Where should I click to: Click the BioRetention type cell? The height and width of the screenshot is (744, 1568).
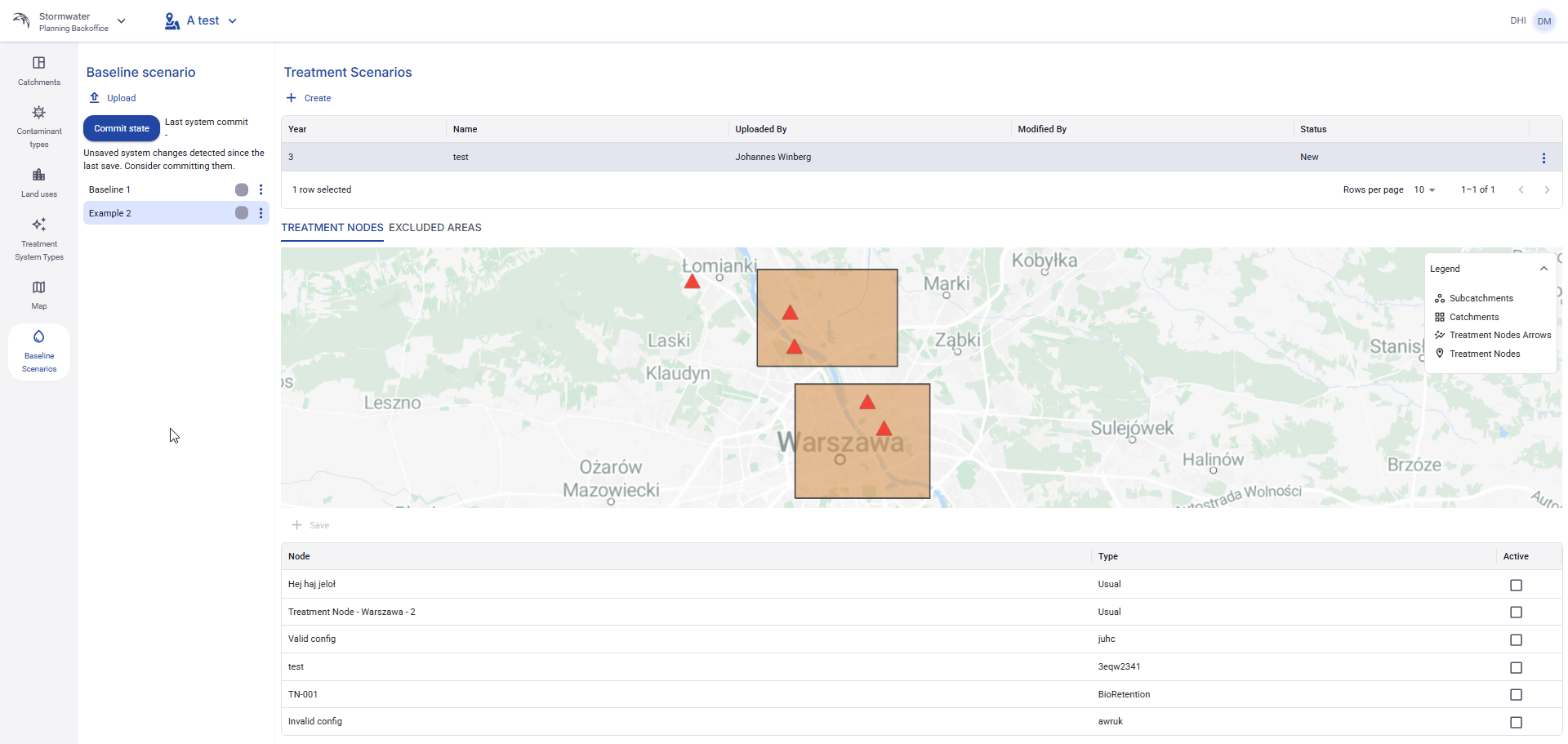(x=1124, y=694)
